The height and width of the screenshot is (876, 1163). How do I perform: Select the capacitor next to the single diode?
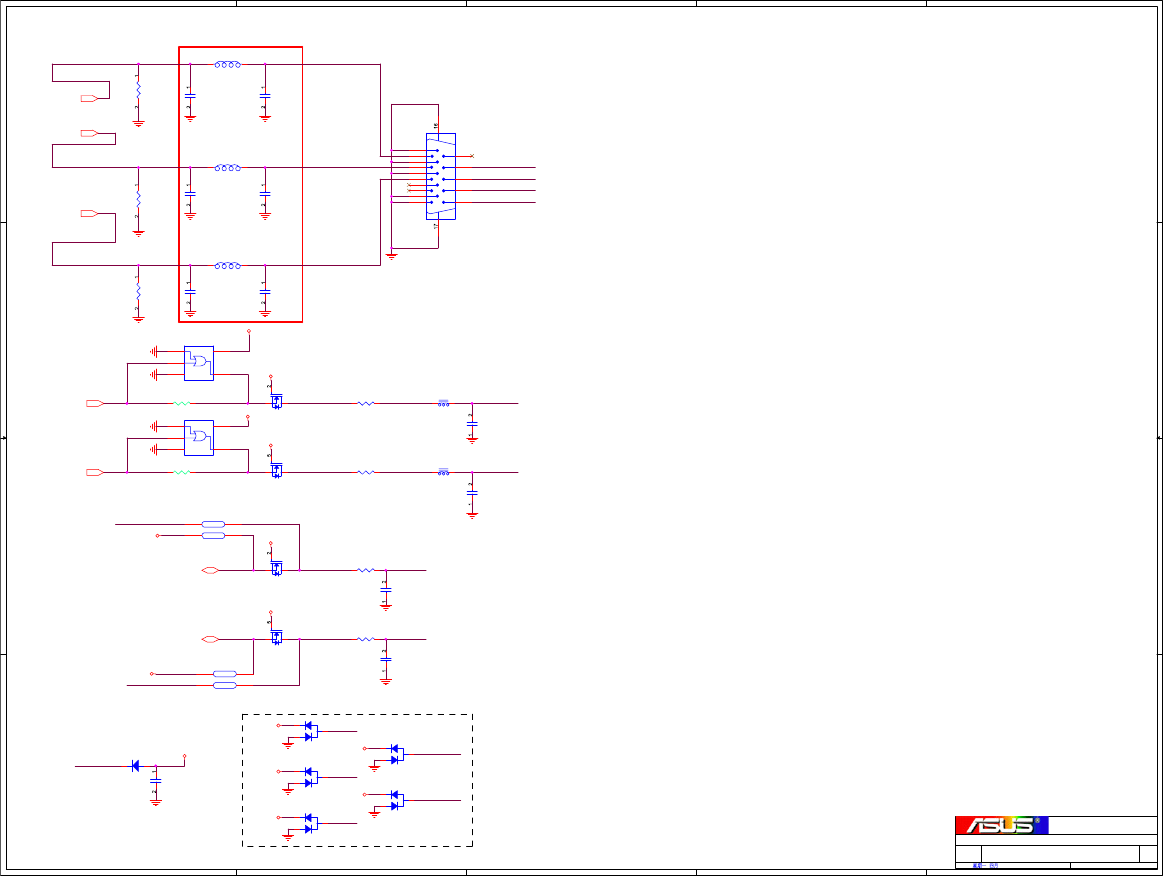155,780
